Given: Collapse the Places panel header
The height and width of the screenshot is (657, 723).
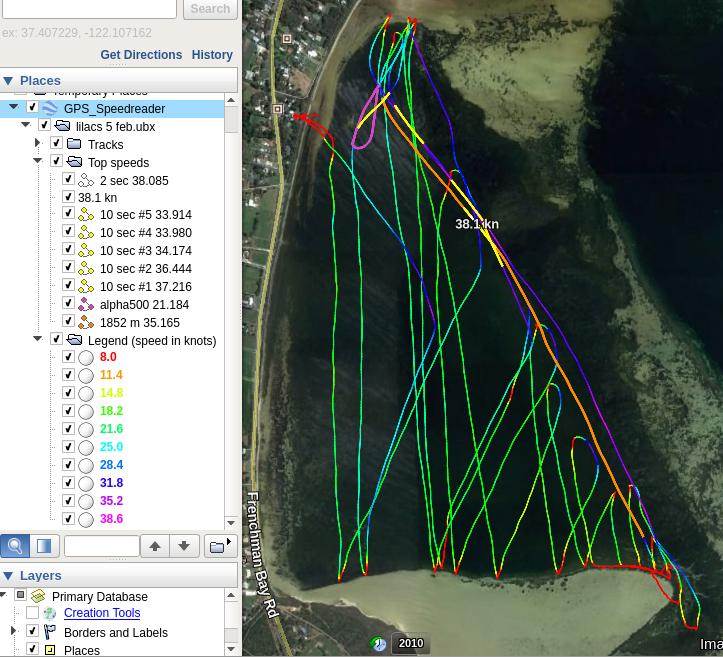Looking at the screenshot, I should coord(8,81).
